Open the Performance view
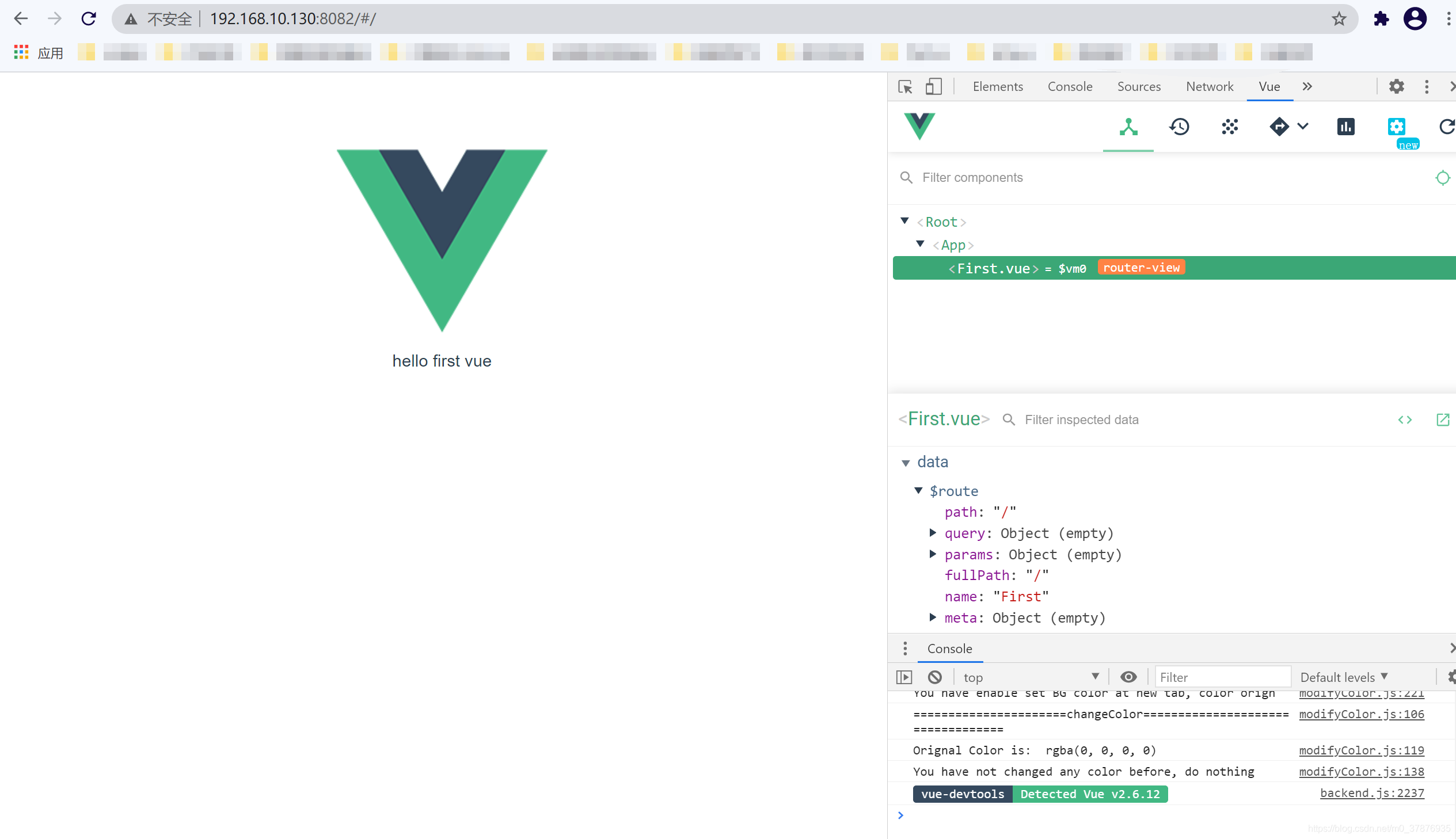This screenshot has height=839, width=1456. point(1345,127)
